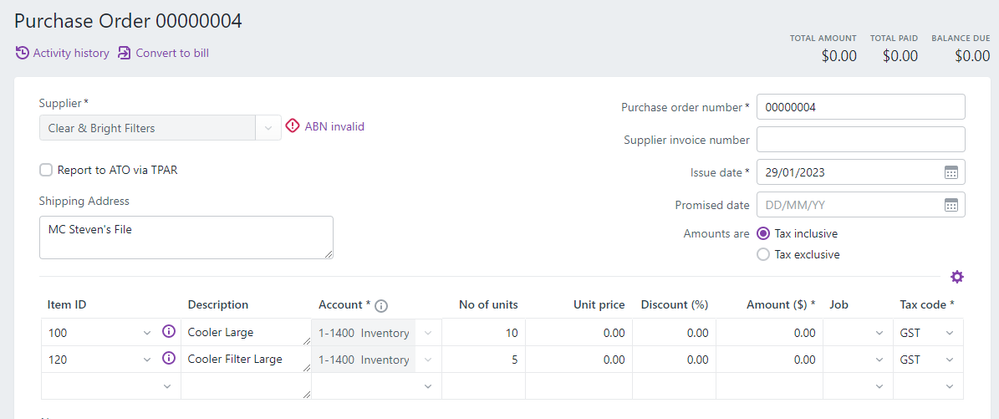Click the Convert to bill link
The width and height of the screenshot is (999, 419).
pos(172,53)
